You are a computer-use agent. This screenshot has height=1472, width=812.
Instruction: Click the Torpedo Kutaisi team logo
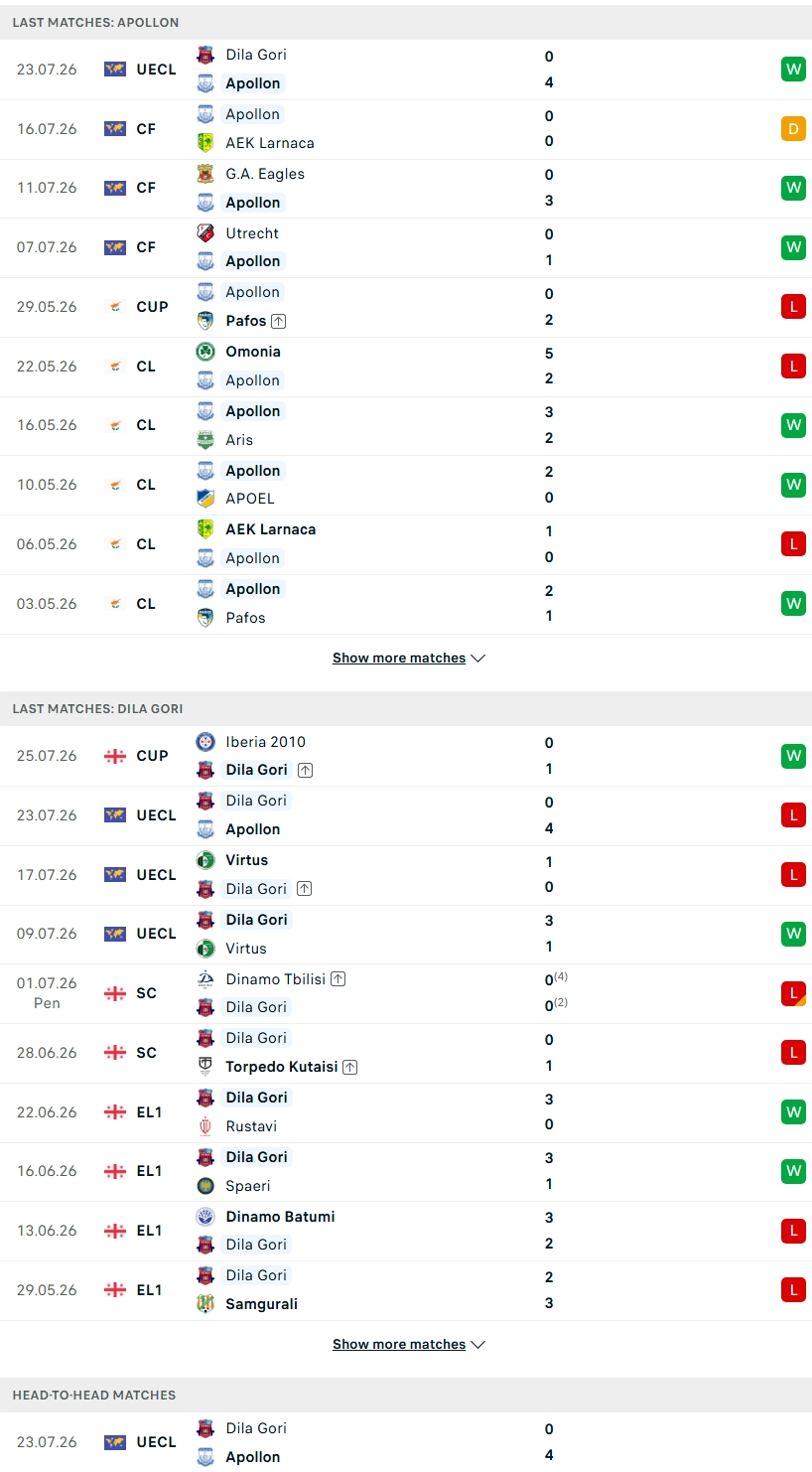pyautogui.click(x=205, y=1067)
